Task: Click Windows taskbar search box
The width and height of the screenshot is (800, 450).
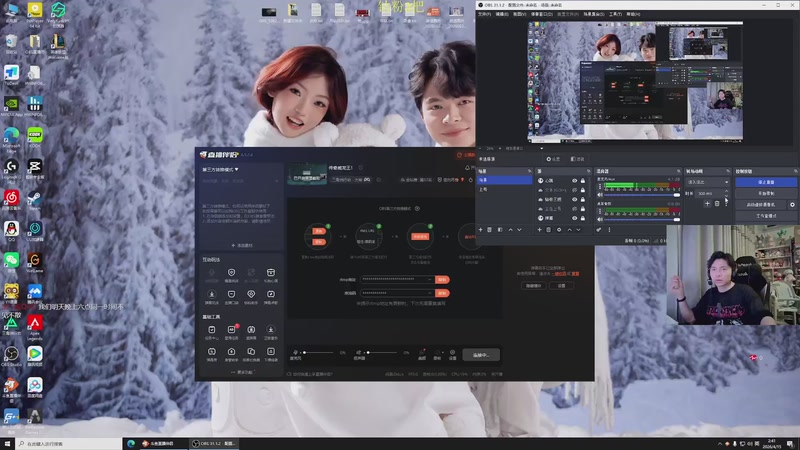Action: [x=68, y=444]
